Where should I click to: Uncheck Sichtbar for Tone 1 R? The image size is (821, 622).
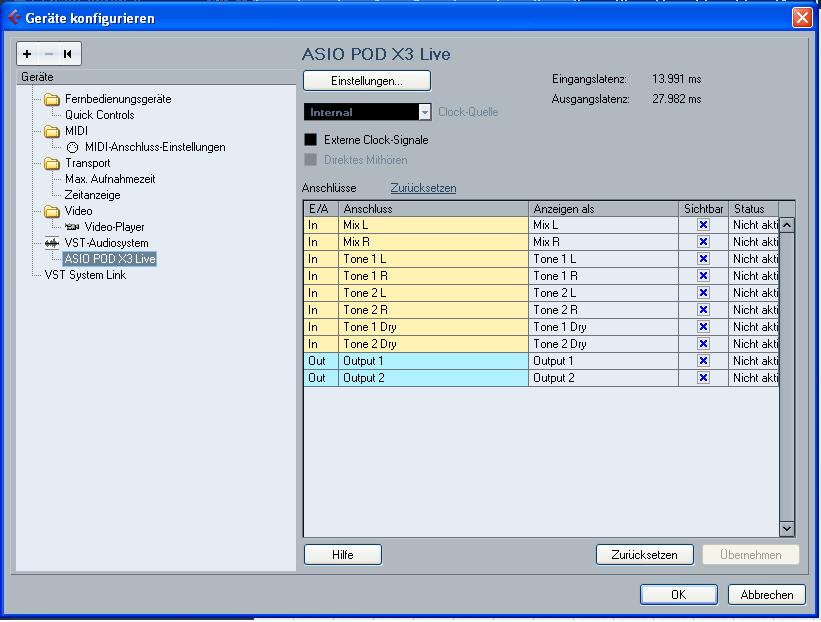tap(703, 275)
